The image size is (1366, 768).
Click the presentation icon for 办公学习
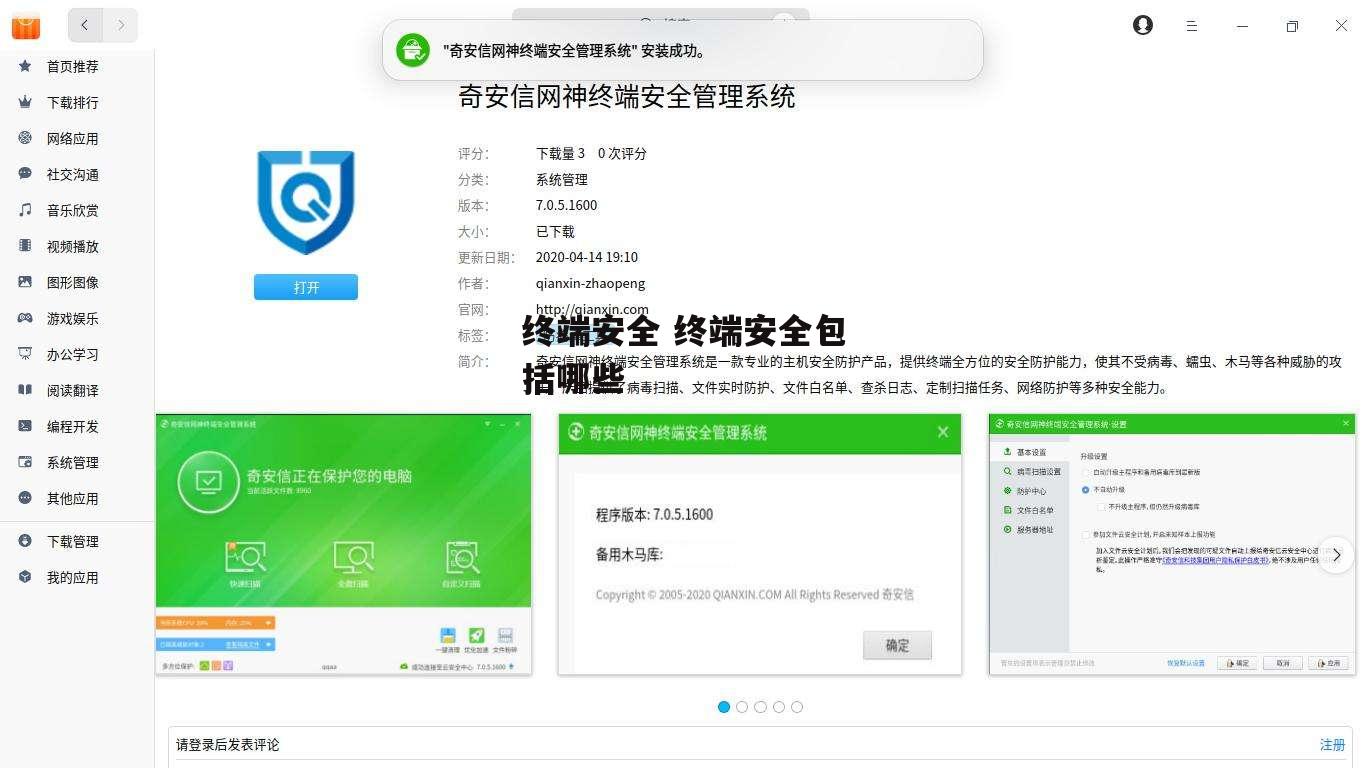pos(25,354)
